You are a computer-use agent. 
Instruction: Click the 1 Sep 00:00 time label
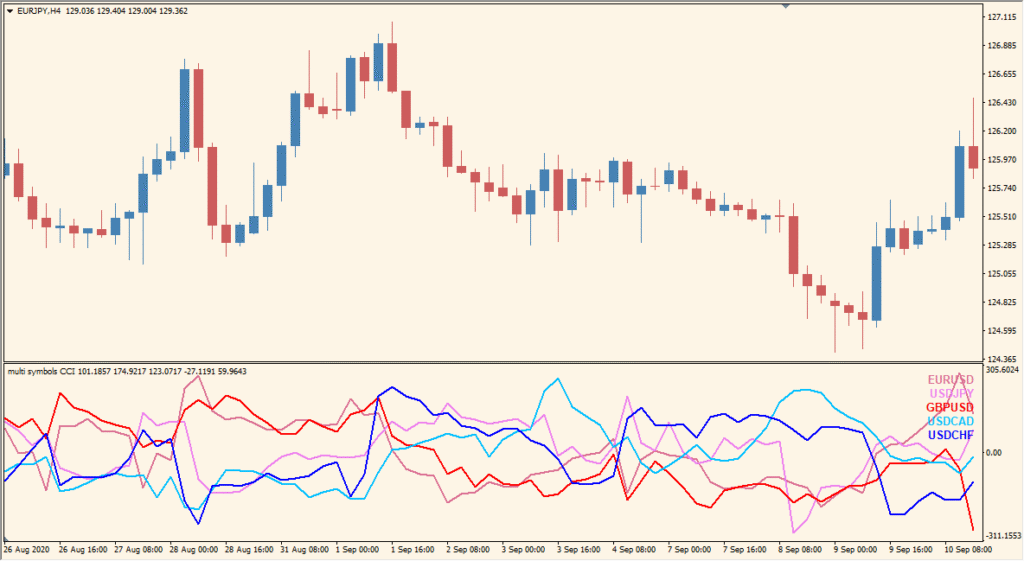357,550
